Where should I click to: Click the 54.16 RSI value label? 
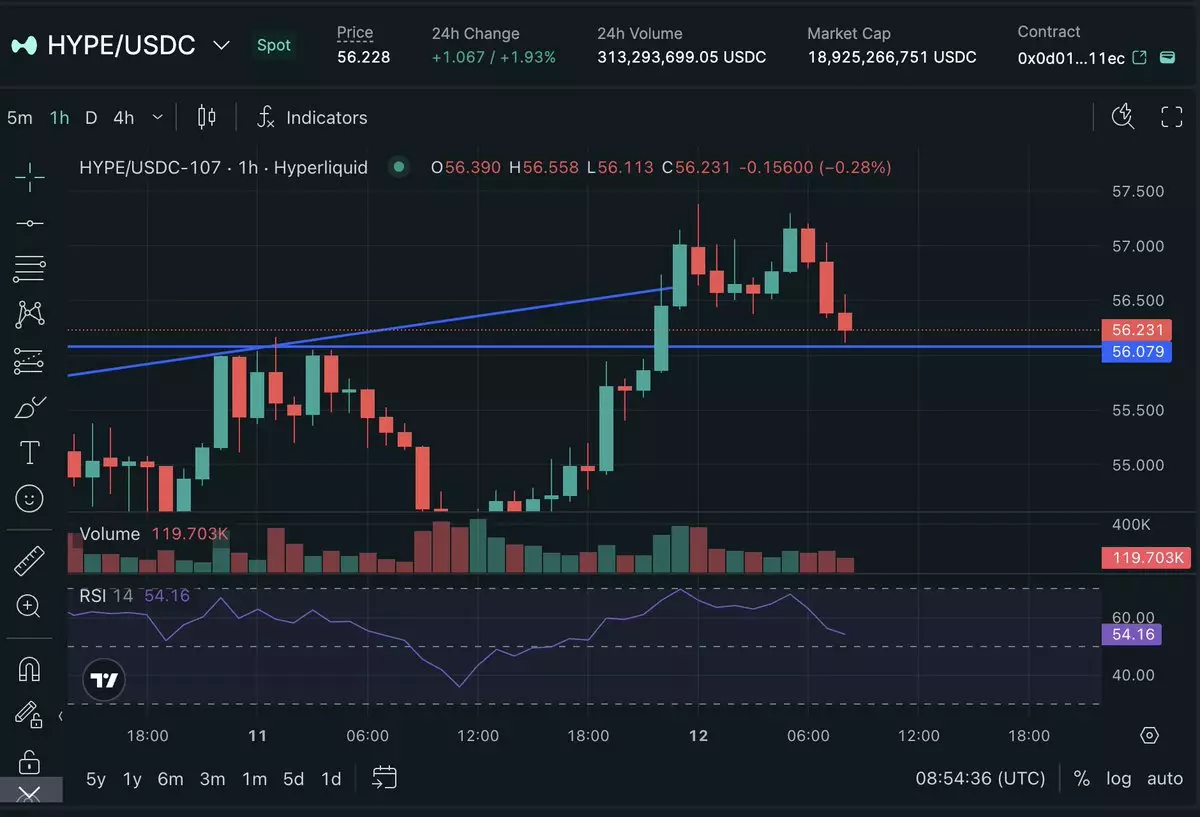click(x=1130, y=634)
